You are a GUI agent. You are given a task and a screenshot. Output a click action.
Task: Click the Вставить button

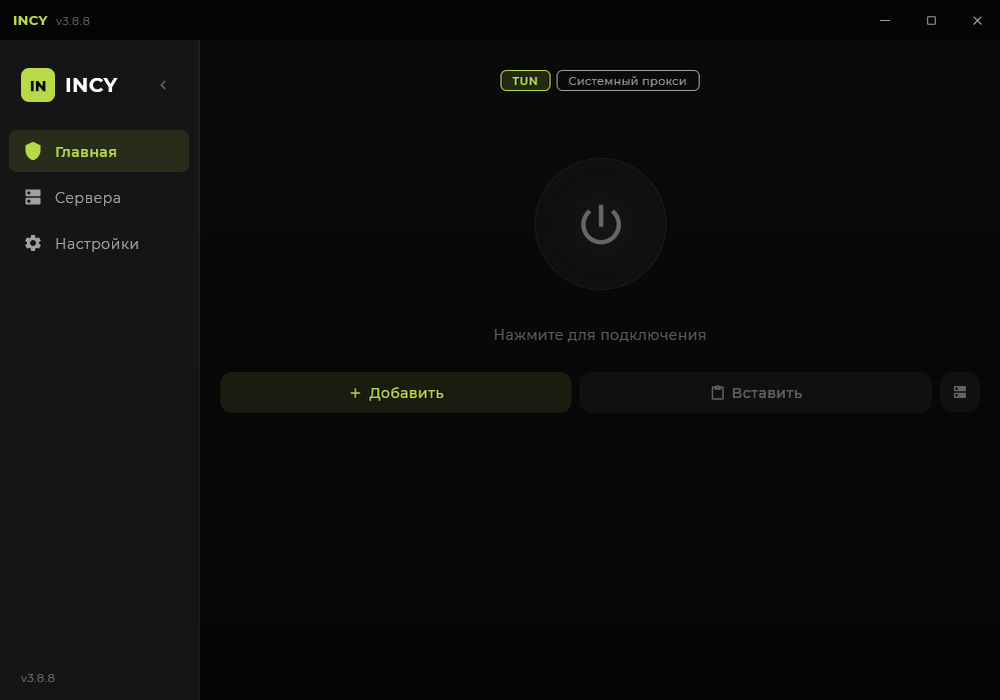point(756,392)
